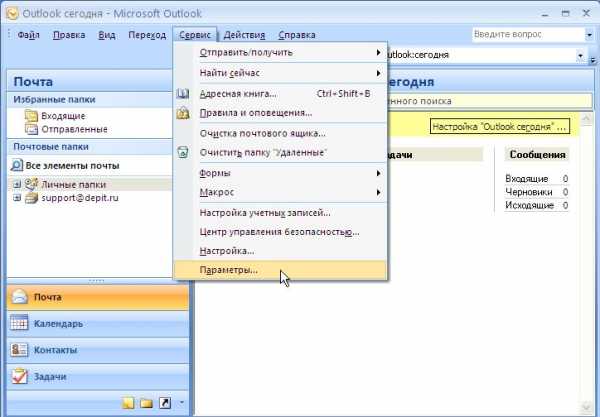Open the Shortcuts icon in navigation bar
This screenshot has height=417, width=600.
coord(165,403)
